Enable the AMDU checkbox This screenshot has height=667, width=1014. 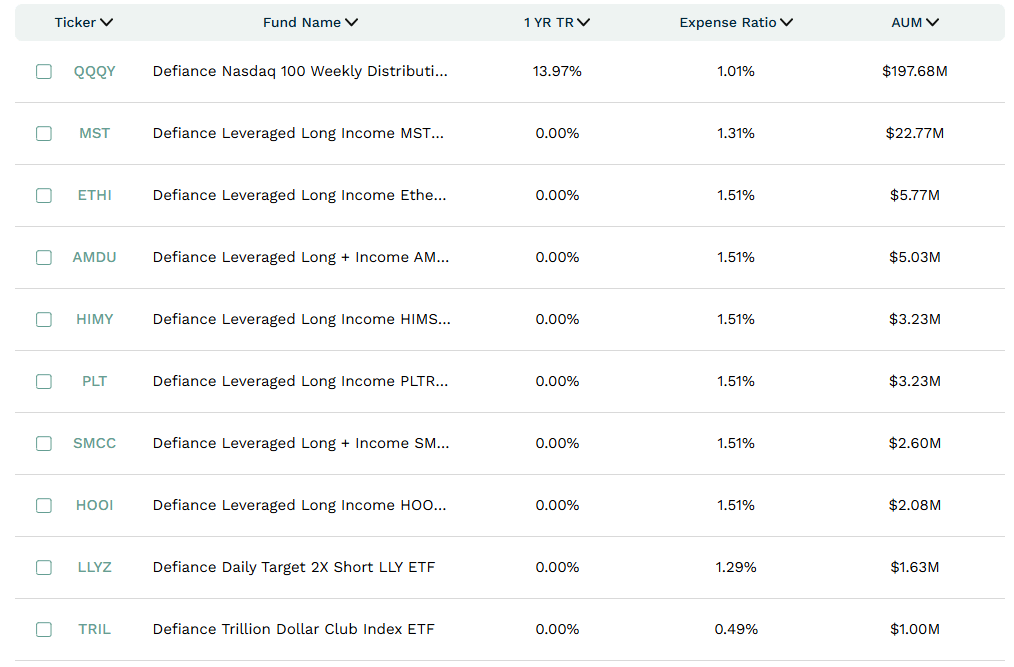point(44,257)
